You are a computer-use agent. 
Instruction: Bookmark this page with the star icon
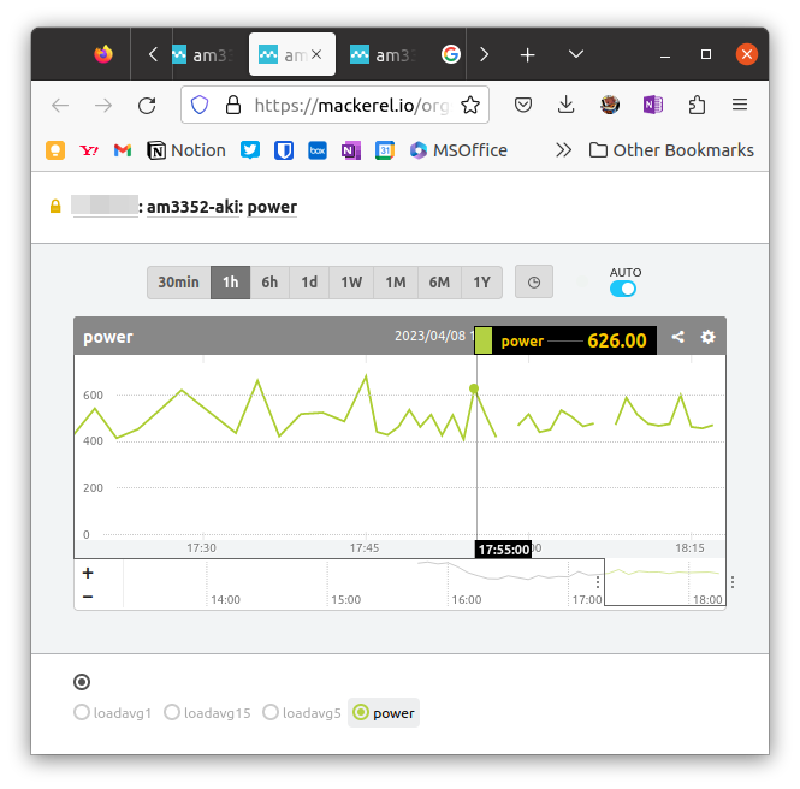tap(471, 105)
